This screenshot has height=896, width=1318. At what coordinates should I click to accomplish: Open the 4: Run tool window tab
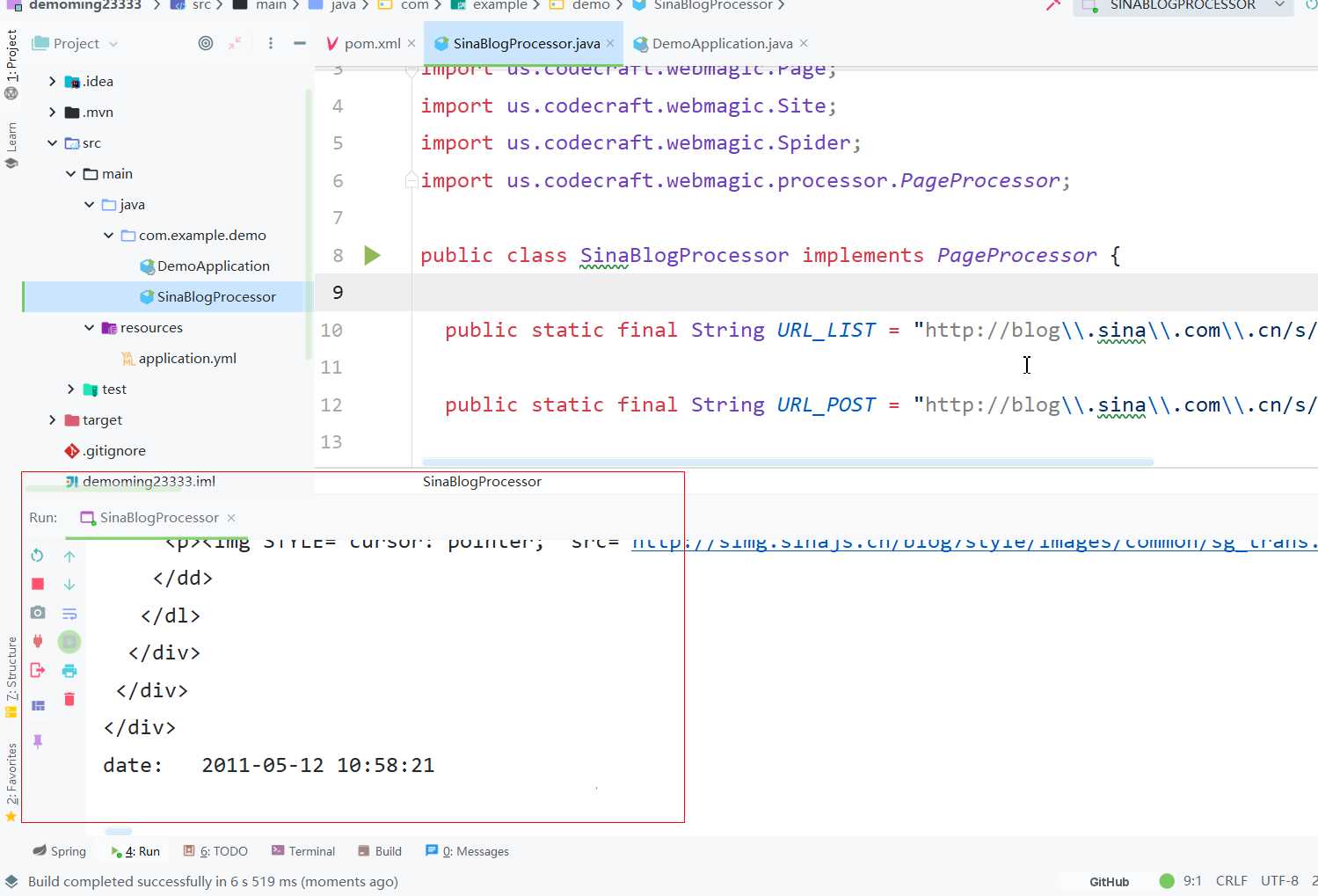click(135, 851)
